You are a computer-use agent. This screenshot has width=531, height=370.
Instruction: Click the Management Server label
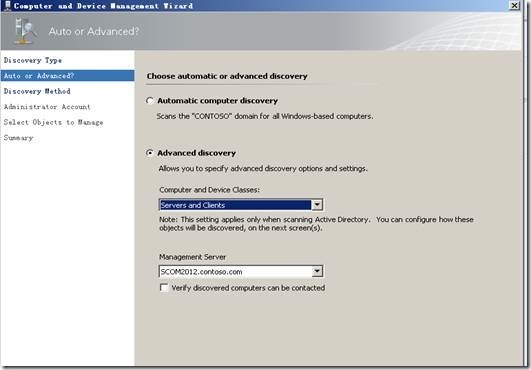pos(192,257)
